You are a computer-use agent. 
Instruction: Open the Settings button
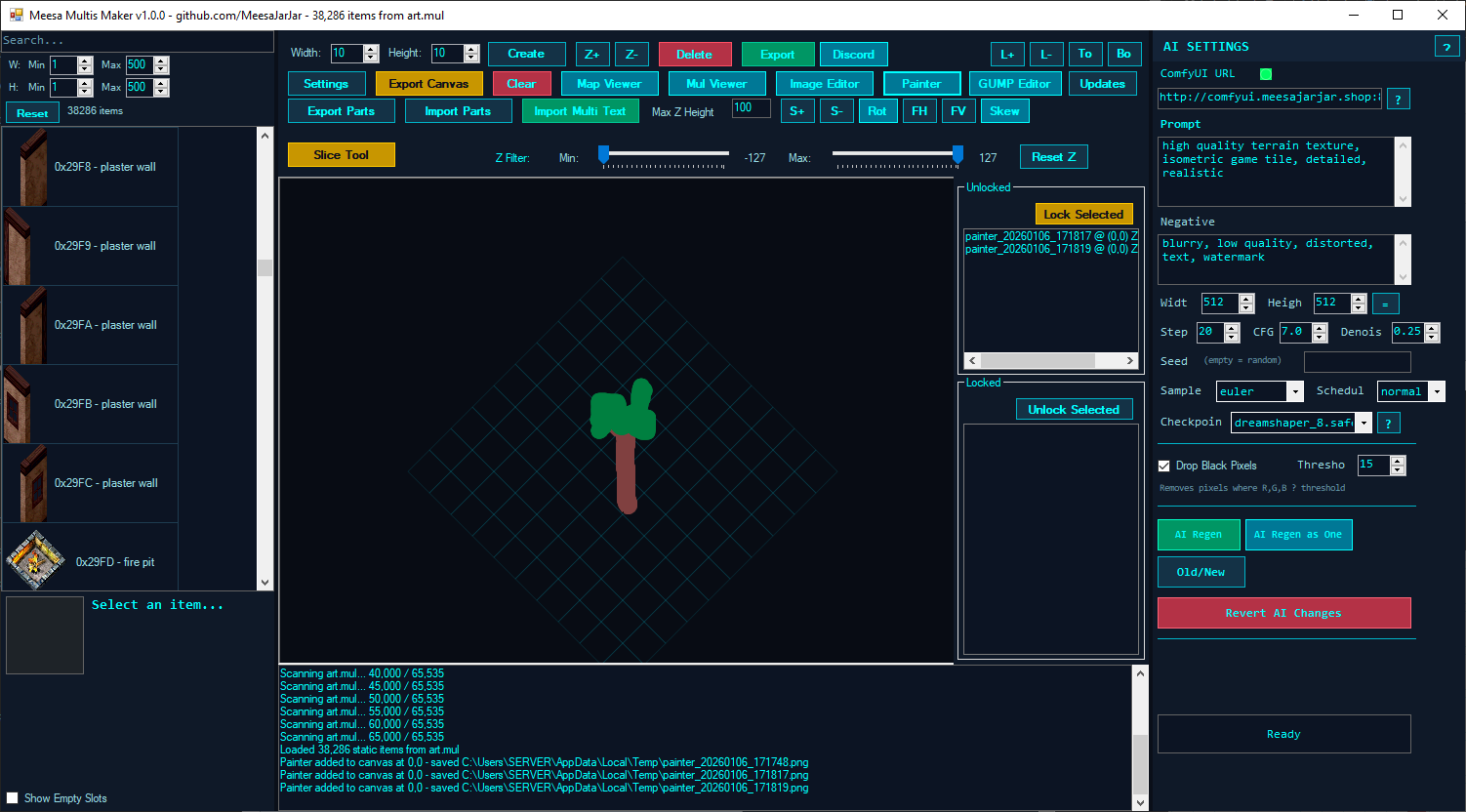click(x=326, y=84)
